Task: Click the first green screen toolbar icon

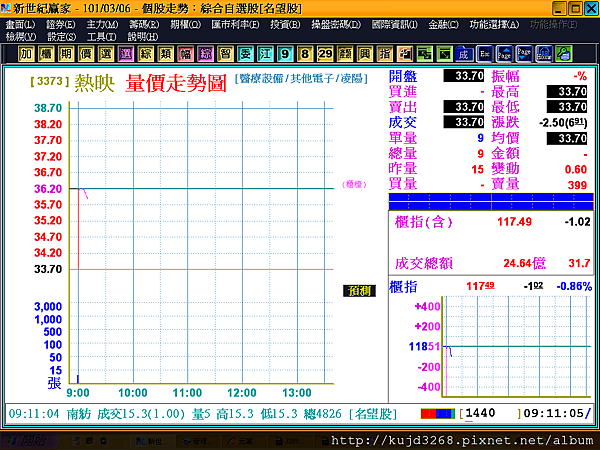Action: [424, 54]
